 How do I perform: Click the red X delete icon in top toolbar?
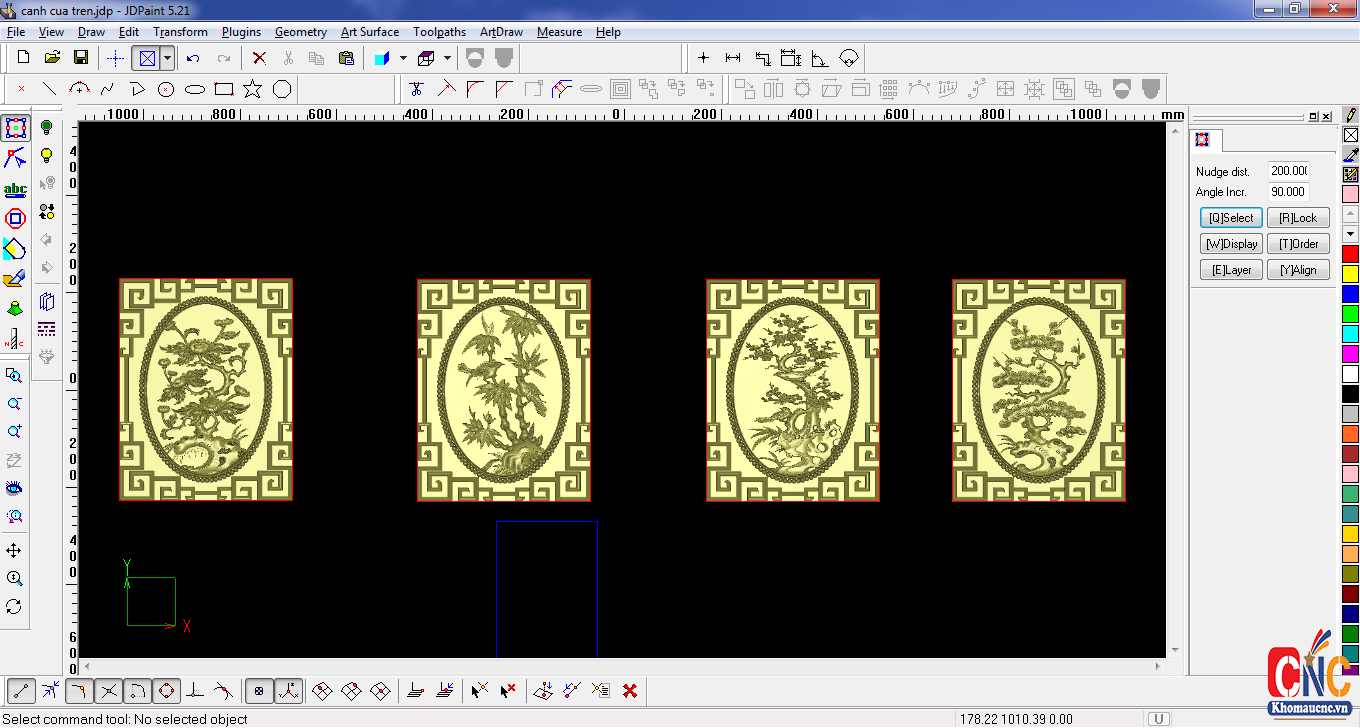pyautogui.click(x=259, y=58)
